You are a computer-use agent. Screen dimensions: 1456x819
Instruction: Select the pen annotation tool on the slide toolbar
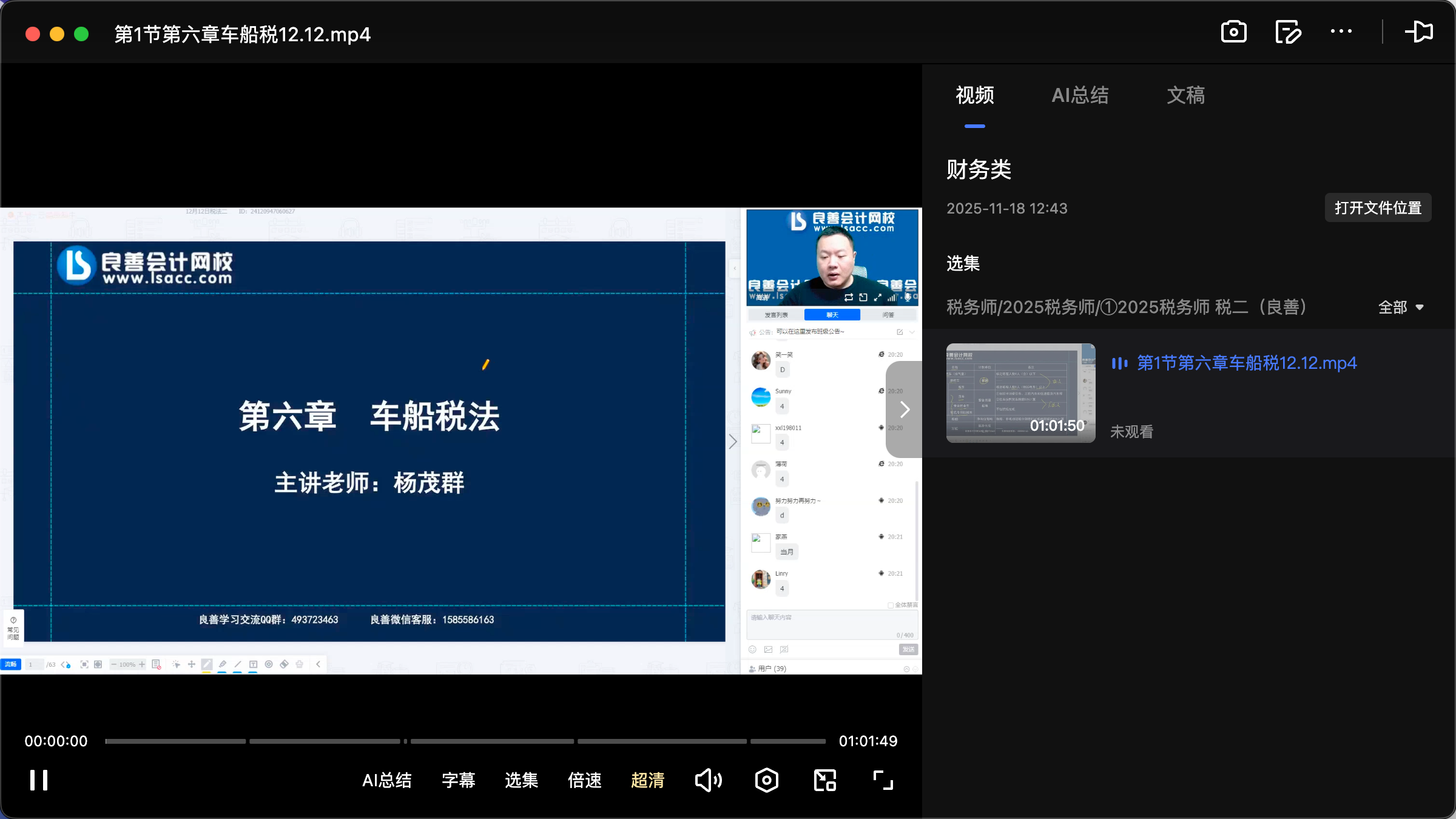point(207,664)
